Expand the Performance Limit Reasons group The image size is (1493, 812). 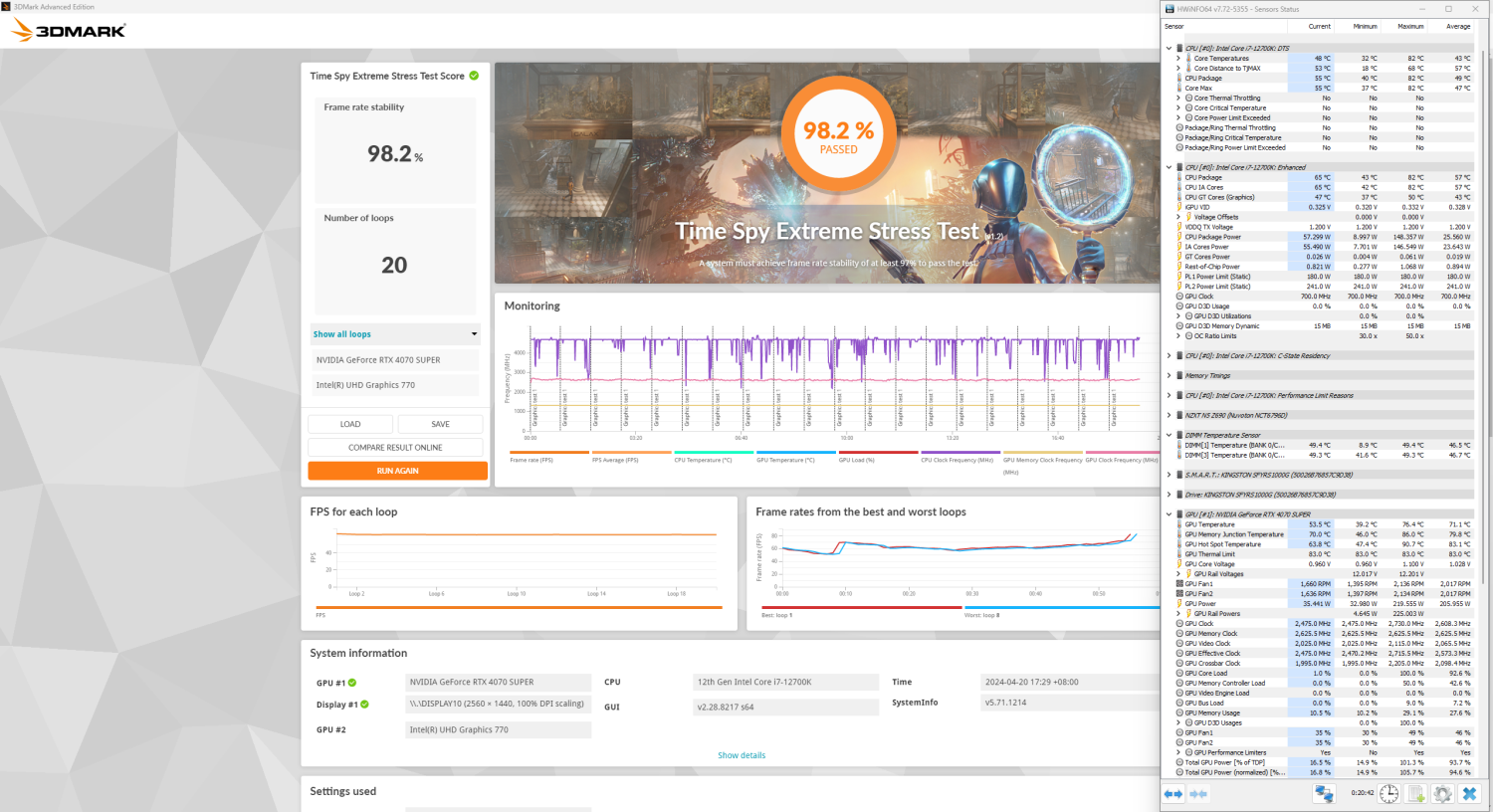click(1169, 395)
